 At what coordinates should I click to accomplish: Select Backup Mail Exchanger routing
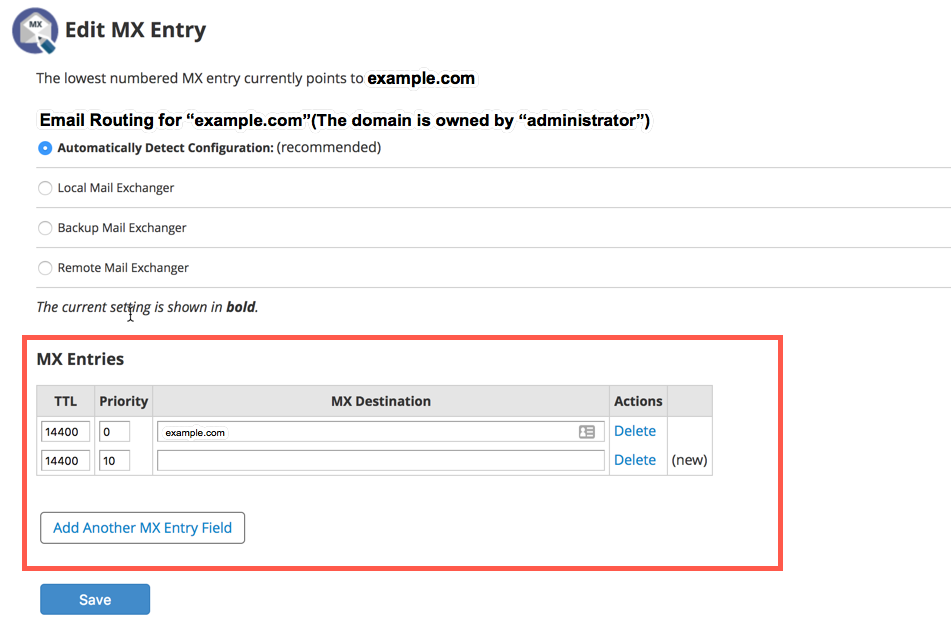point(45,228)
